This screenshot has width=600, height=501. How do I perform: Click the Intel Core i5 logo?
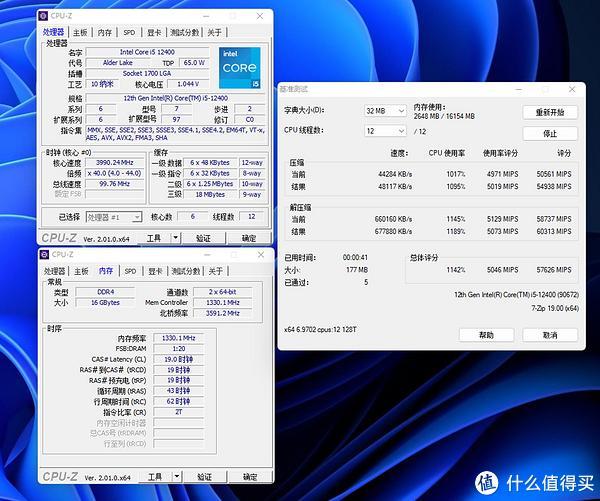click(240, 69)
